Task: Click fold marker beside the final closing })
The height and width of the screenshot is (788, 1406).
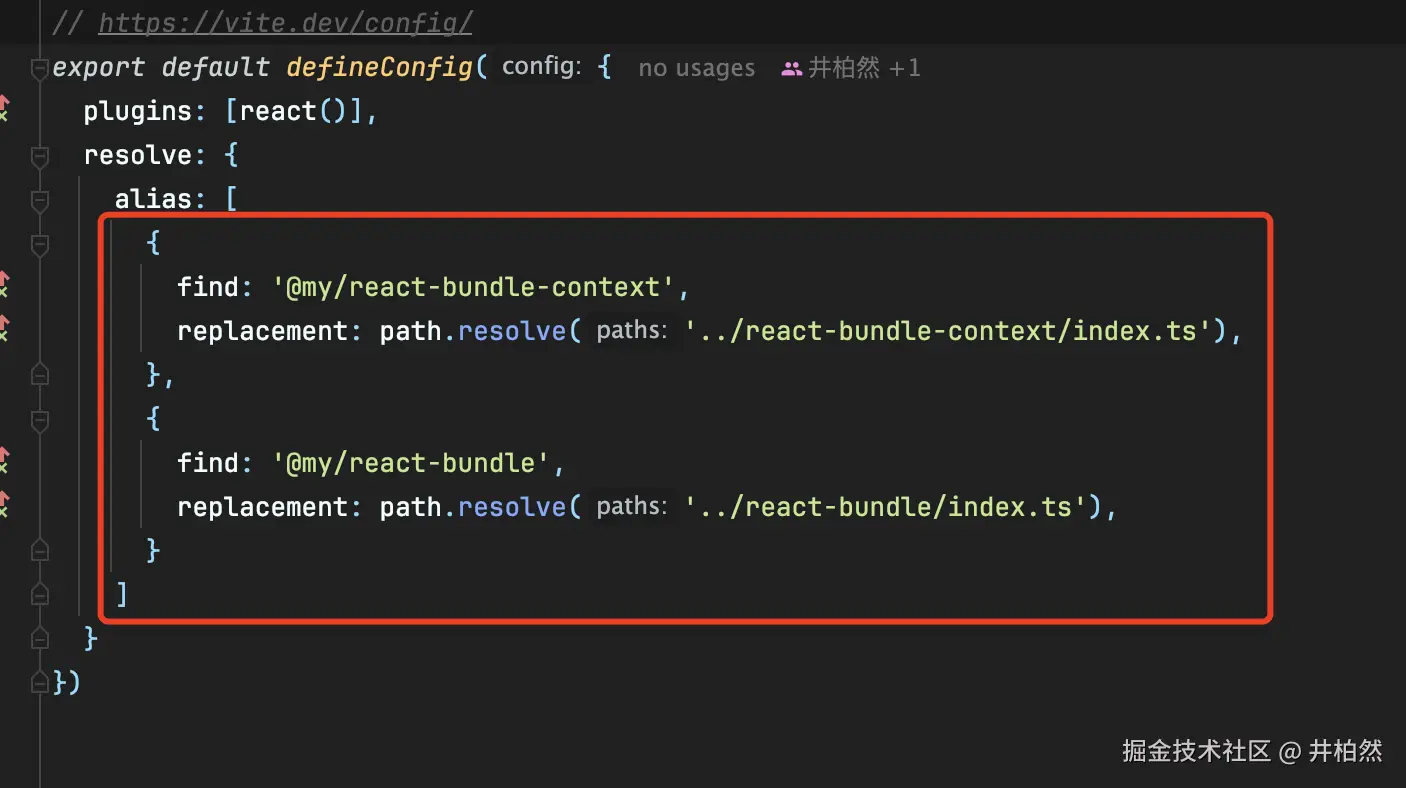Action: point(40,683)
